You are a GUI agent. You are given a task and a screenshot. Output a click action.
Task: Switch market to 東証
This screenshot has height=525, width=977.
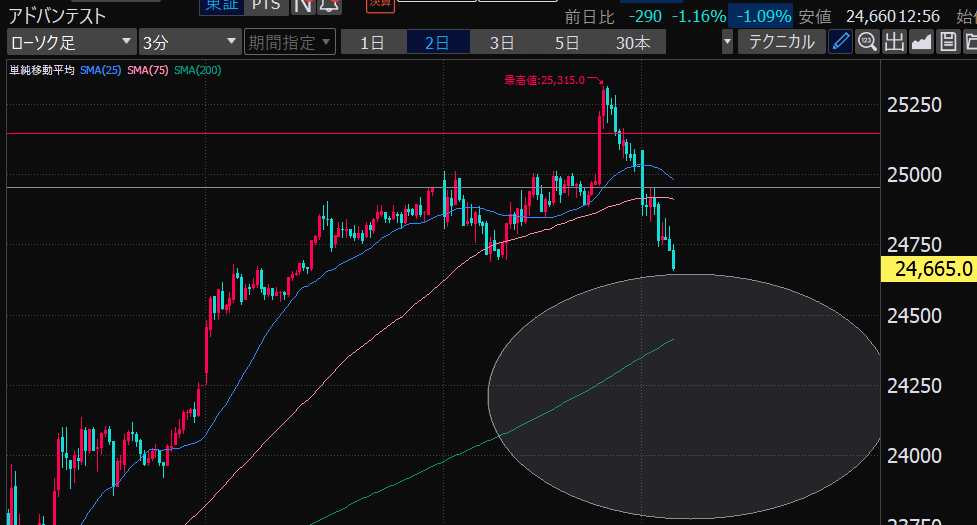pyautogui.click(x=218, y=5)
